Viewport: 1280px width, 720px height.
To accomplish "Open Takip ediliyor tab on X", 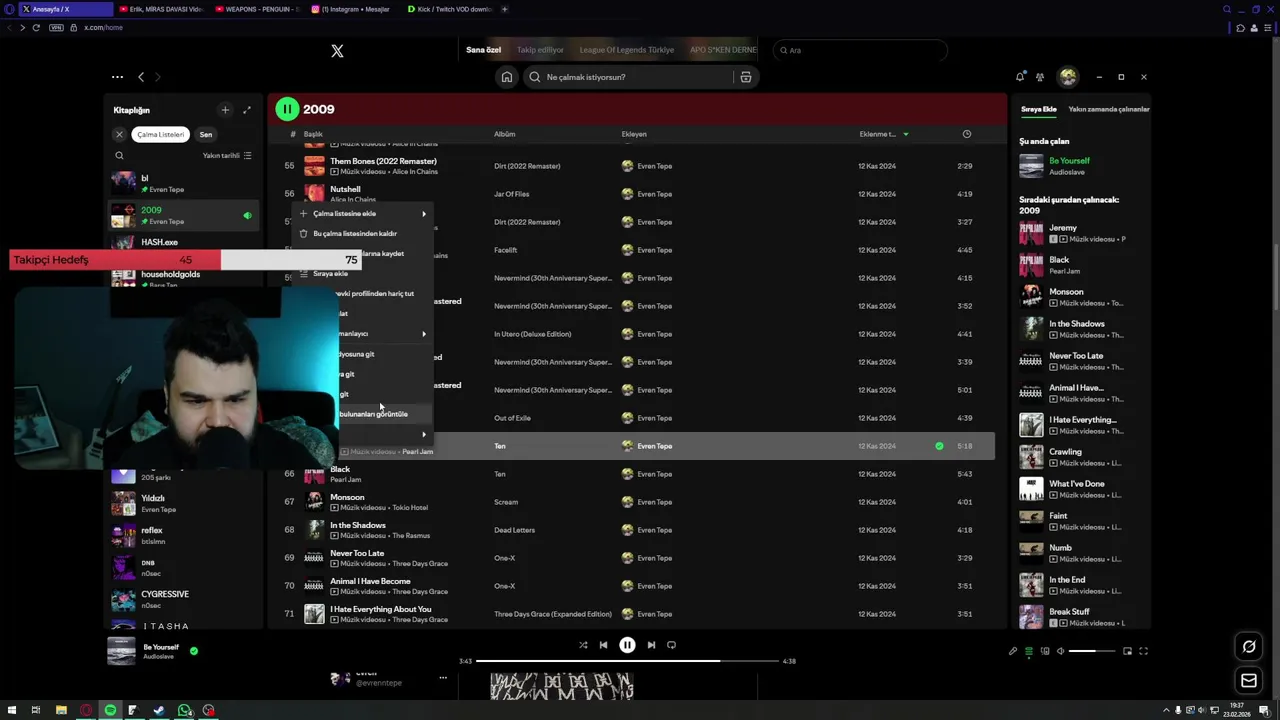I will click(x=540, y=50).
